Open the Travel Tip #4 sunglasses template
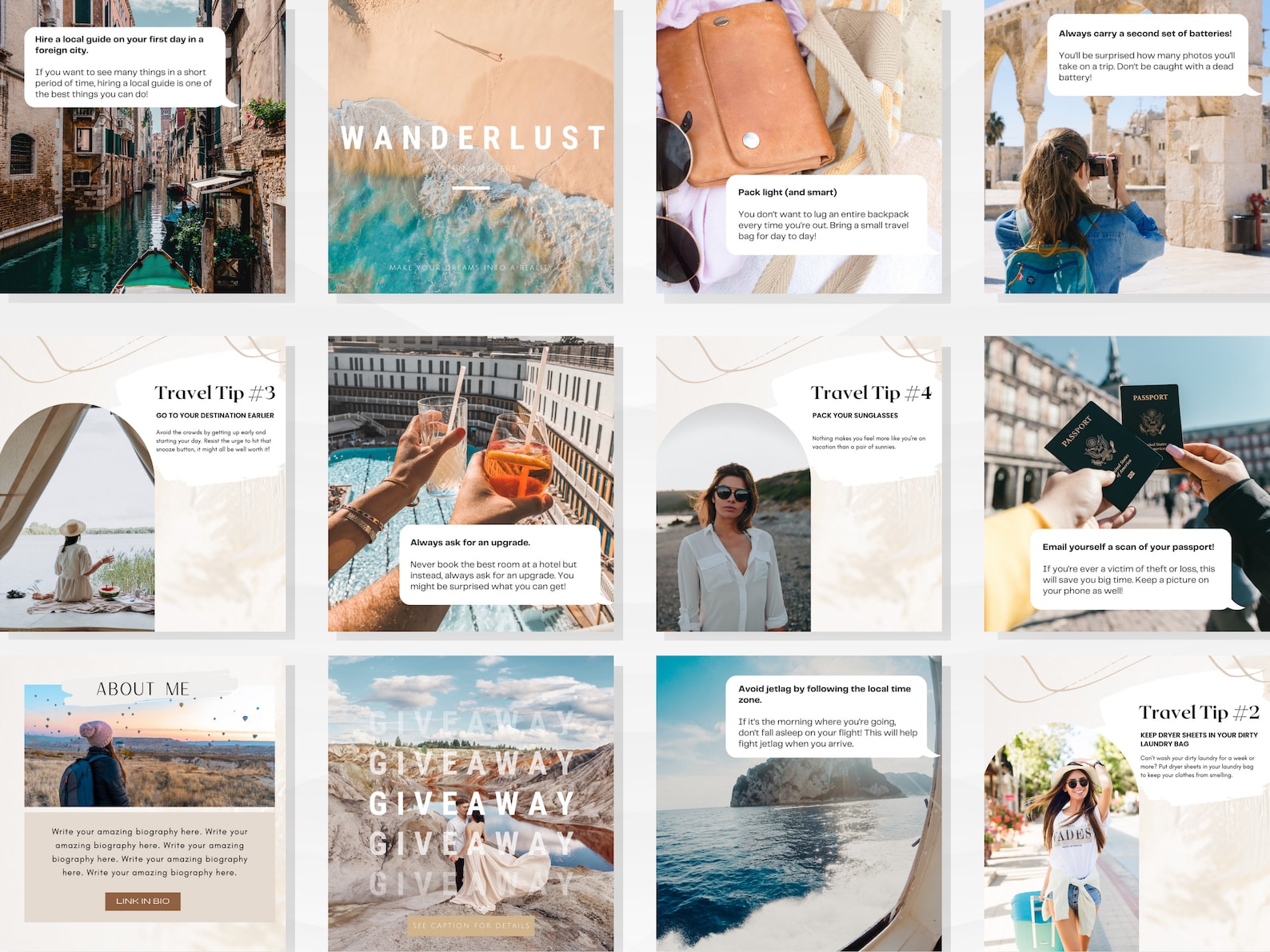Screen dimensions: 1270x952 click(798, 484)
